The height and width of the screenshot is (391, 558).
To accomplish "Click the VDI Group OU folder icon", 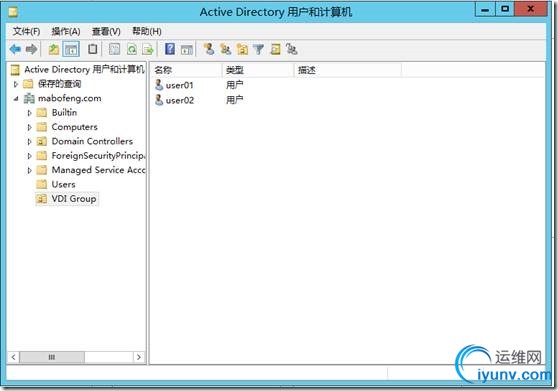I will [x=42, y=199].
